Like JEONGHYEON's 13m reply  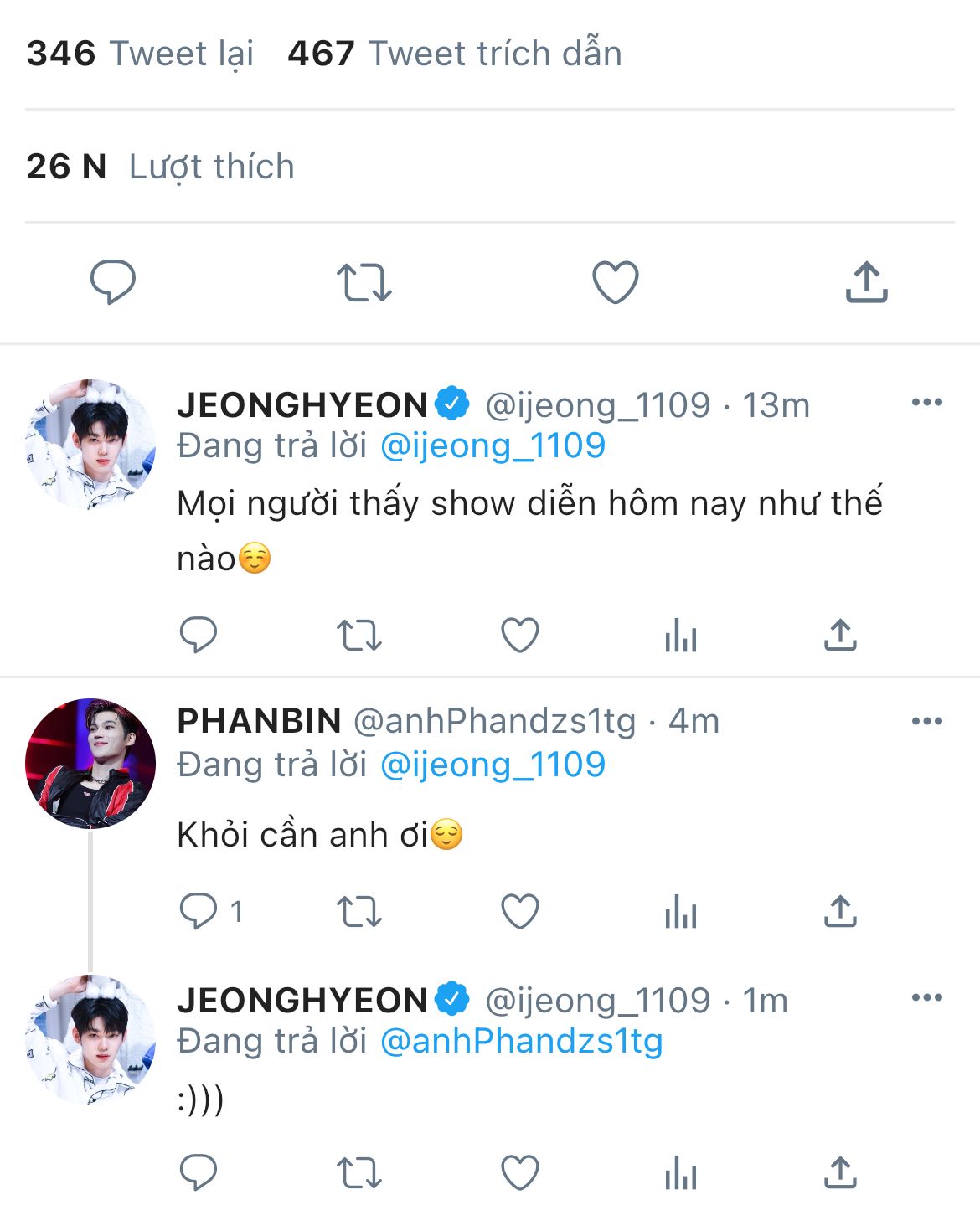tap(519, 635)
